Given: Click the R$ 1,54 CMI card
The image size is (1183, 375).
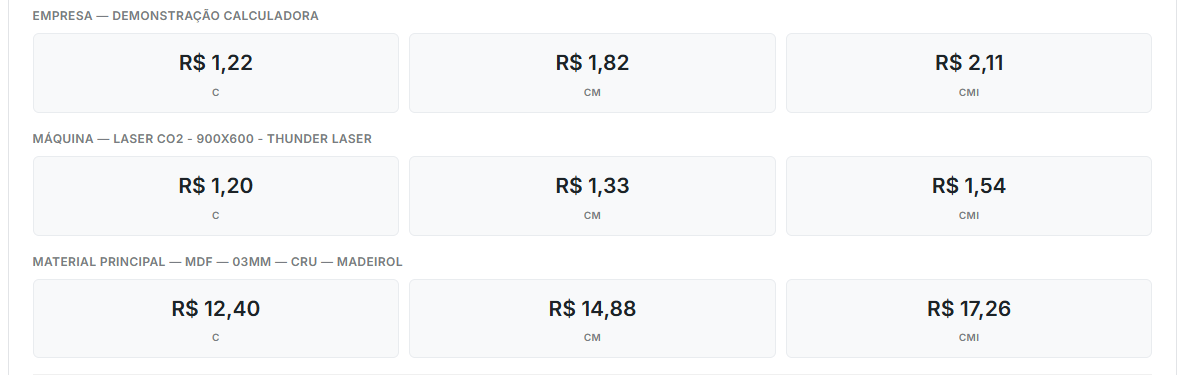Looking at the screenshot, I should tap(969, 196).
